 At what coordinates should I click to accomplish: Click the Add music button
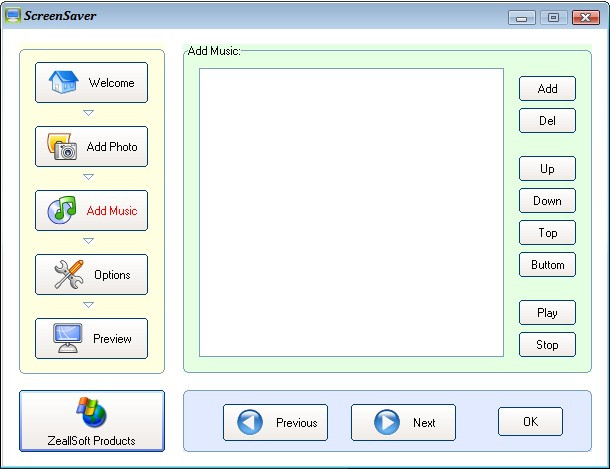pyautogui.click(x=547, y=89)
